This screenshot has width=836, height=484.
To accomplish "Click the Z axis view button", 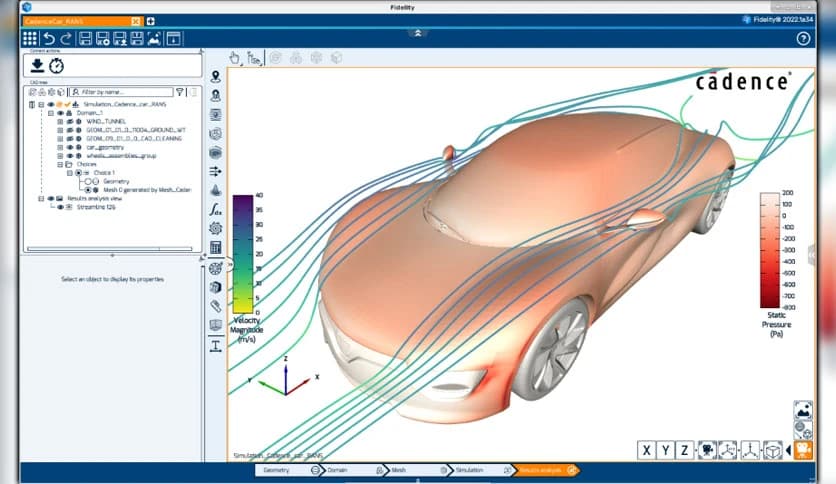I will pyautogui.click(x=684, y=451).
